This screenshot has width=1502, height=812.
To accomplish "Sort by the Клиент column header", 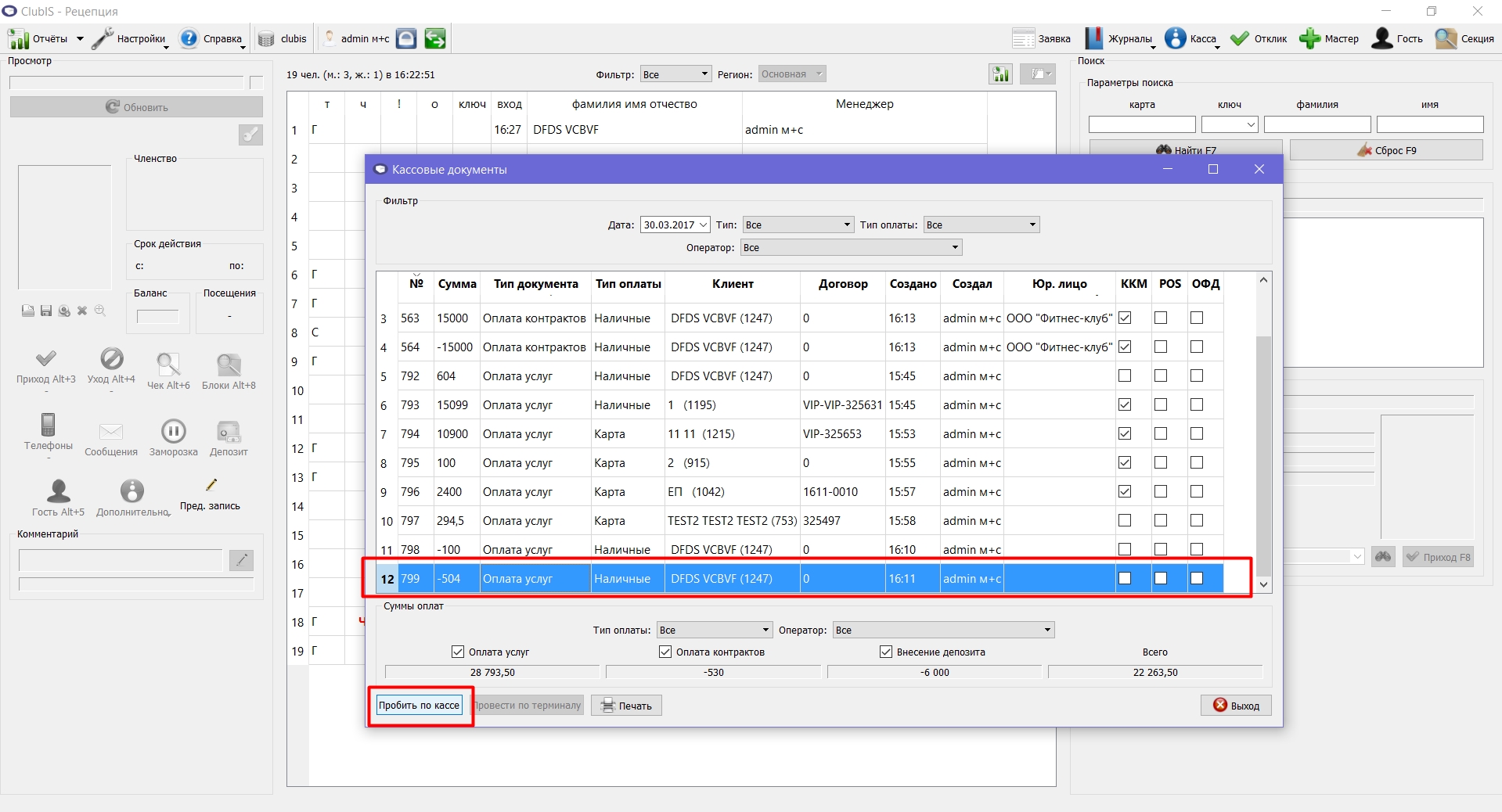I will pos(733,284).
